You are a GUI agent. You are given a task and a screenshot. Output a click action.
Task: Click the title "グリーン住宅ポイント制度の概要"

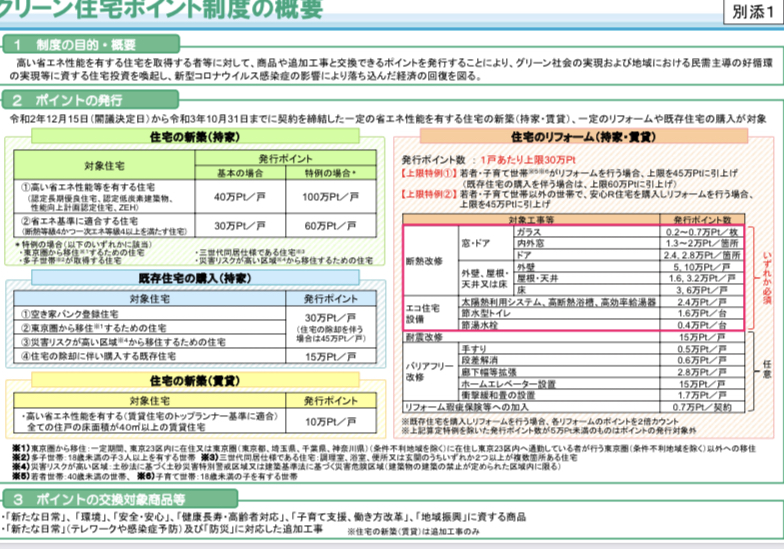click(x=161, y=9)
